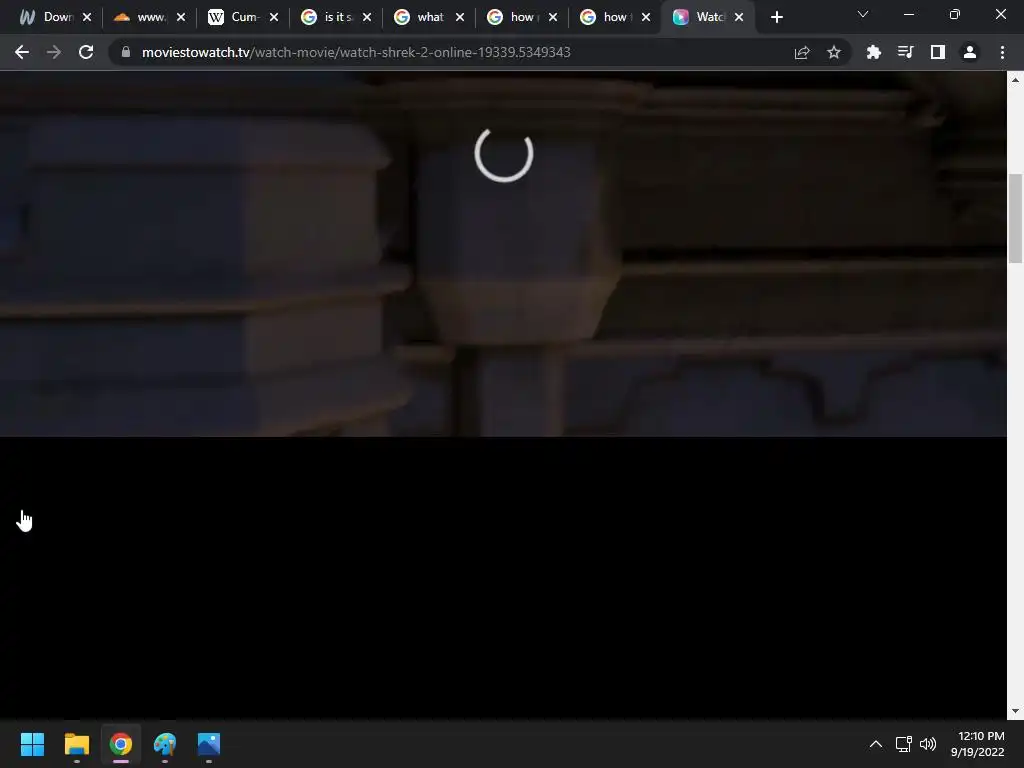The image size is (1024, 768).
Task: View site information via lock icon
Action: [126, 52]
